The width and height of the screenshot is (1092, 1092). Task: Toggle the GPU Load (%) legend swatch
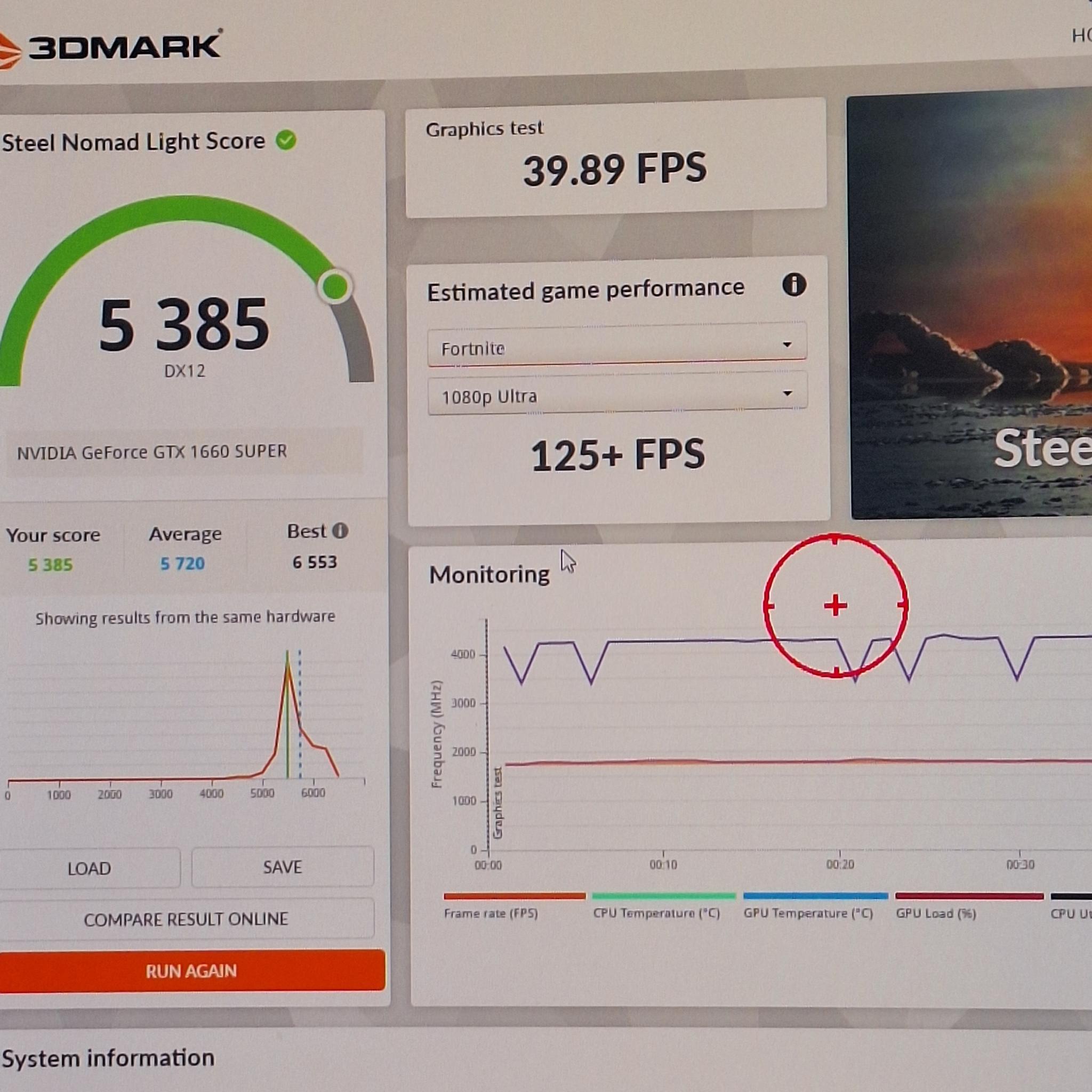(969, 896)
